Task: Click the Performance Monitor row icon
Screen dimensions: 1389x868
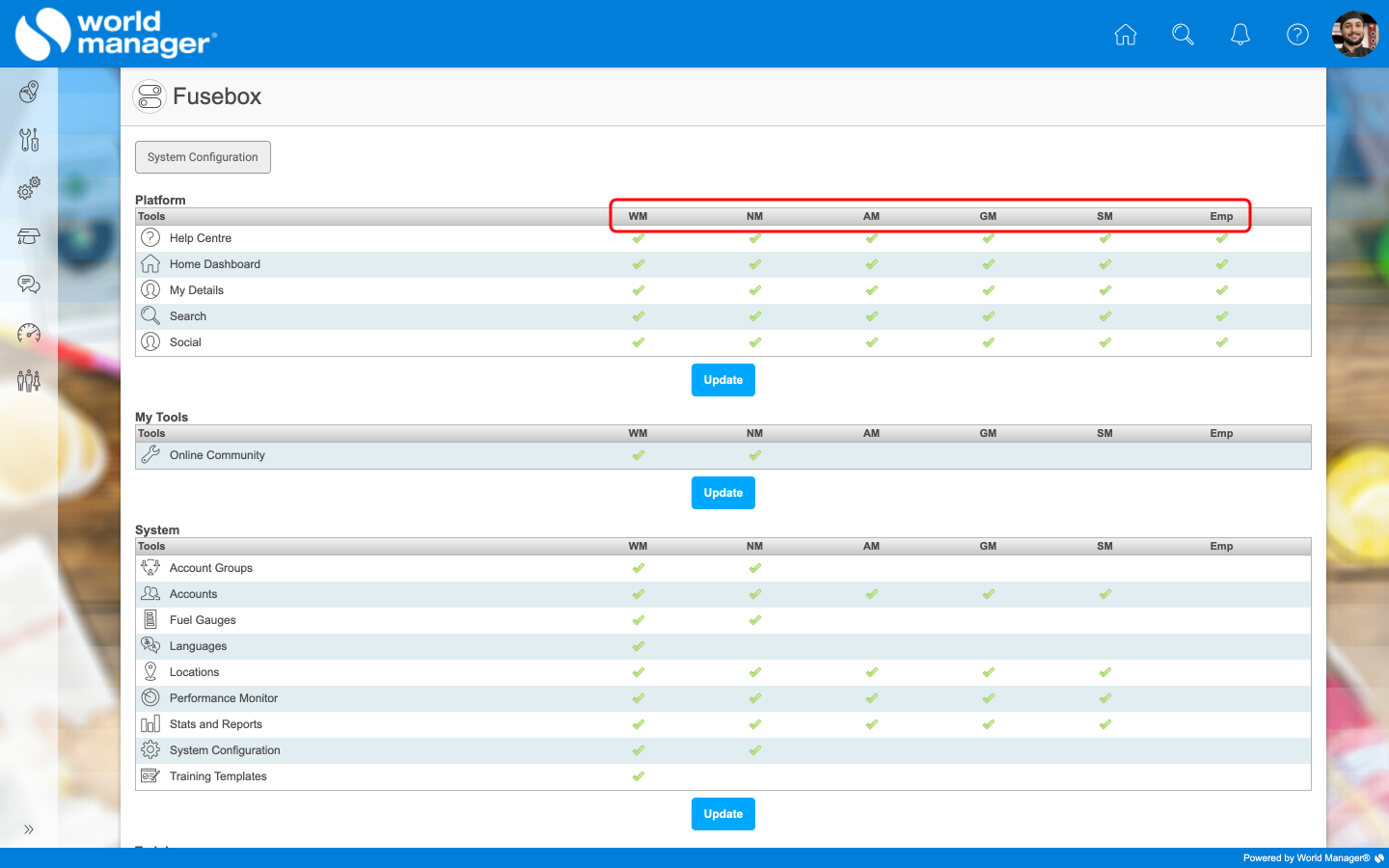Action: [150, 698]
